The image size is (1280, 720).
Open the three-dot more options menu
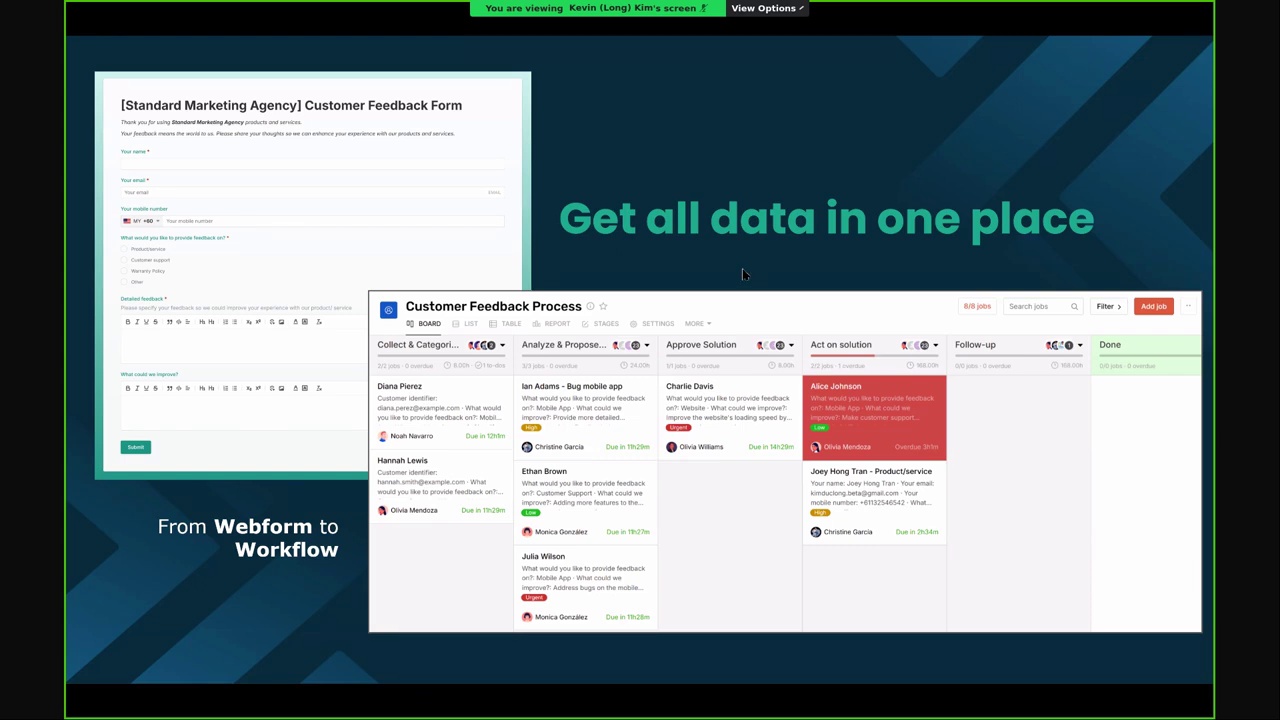(1188, 307)
